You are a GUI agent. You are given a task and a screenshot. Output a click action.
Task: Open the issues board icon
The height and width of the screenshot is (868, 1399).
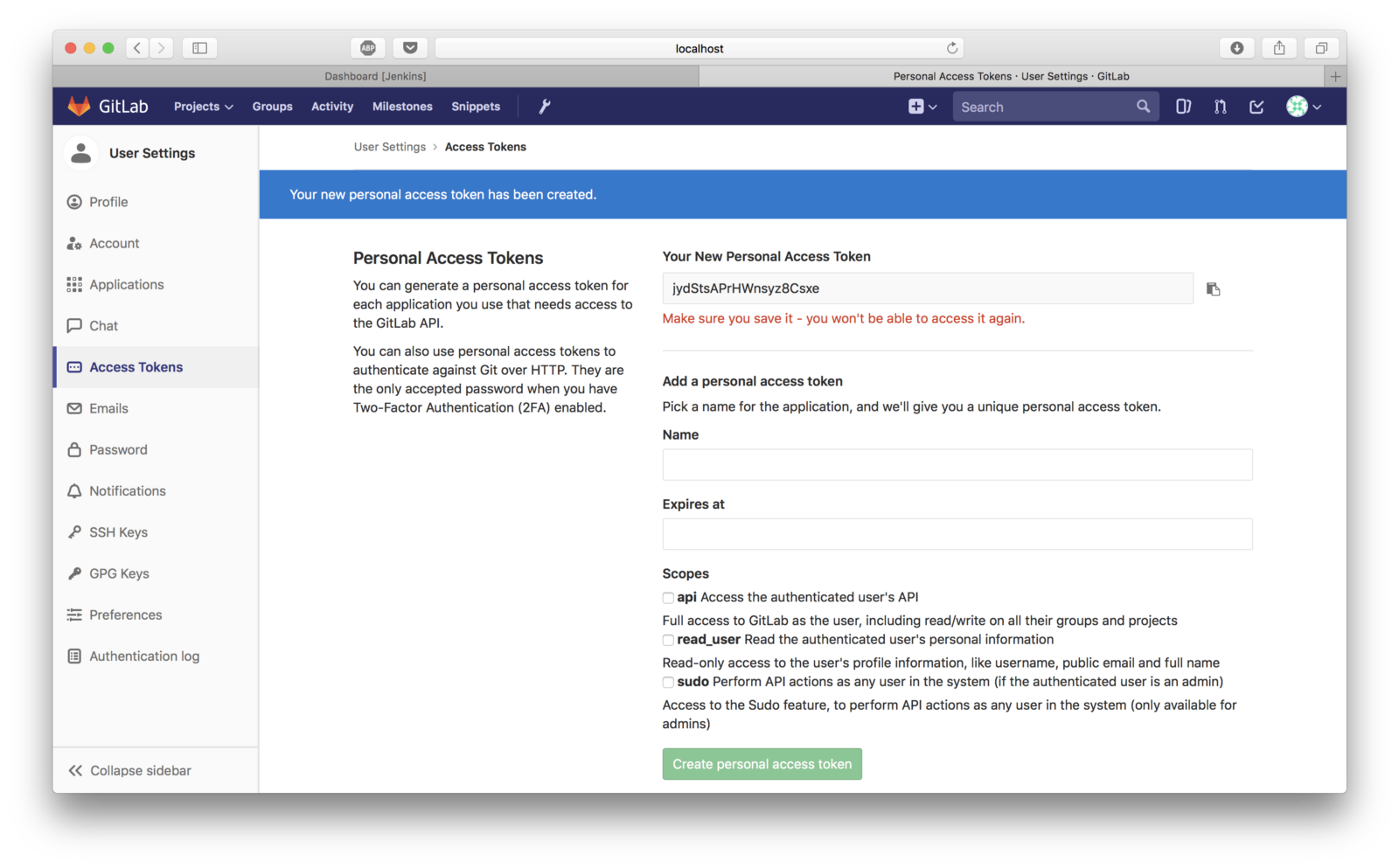point(1183,107)
